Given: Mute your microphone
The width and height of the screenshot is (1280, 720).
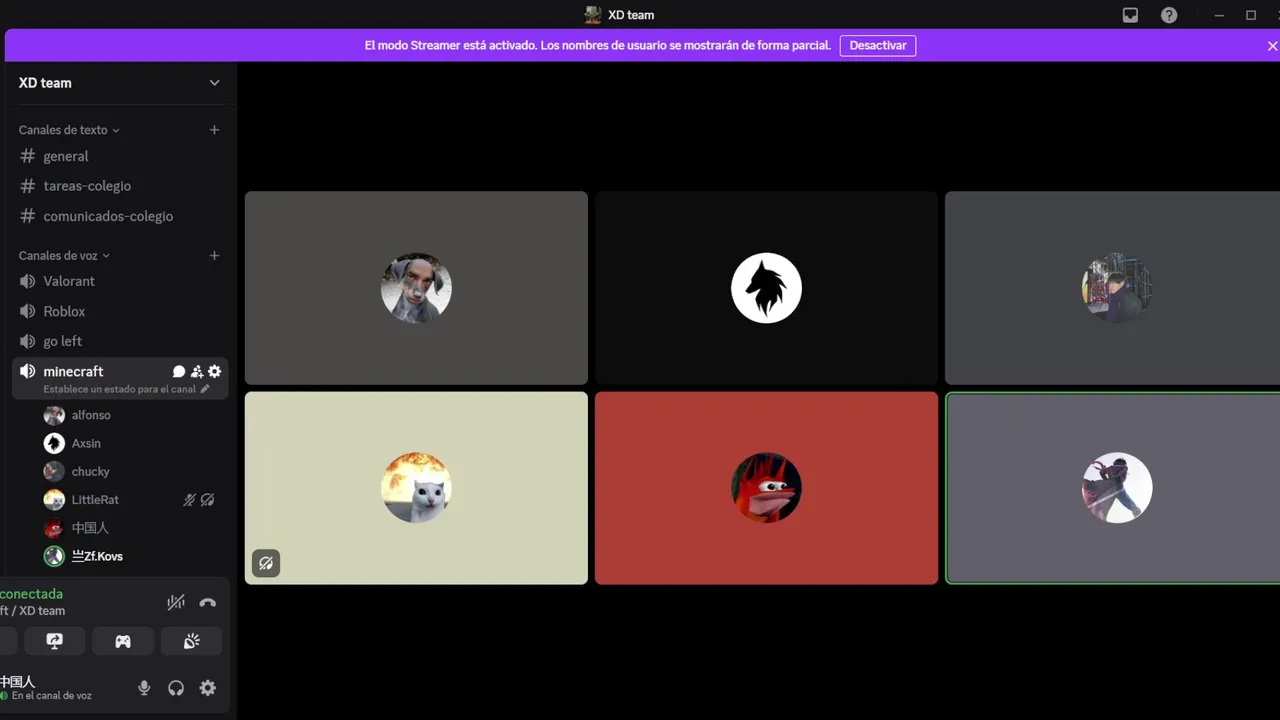Looking at the screenshot, I should (x=144, y=688).
